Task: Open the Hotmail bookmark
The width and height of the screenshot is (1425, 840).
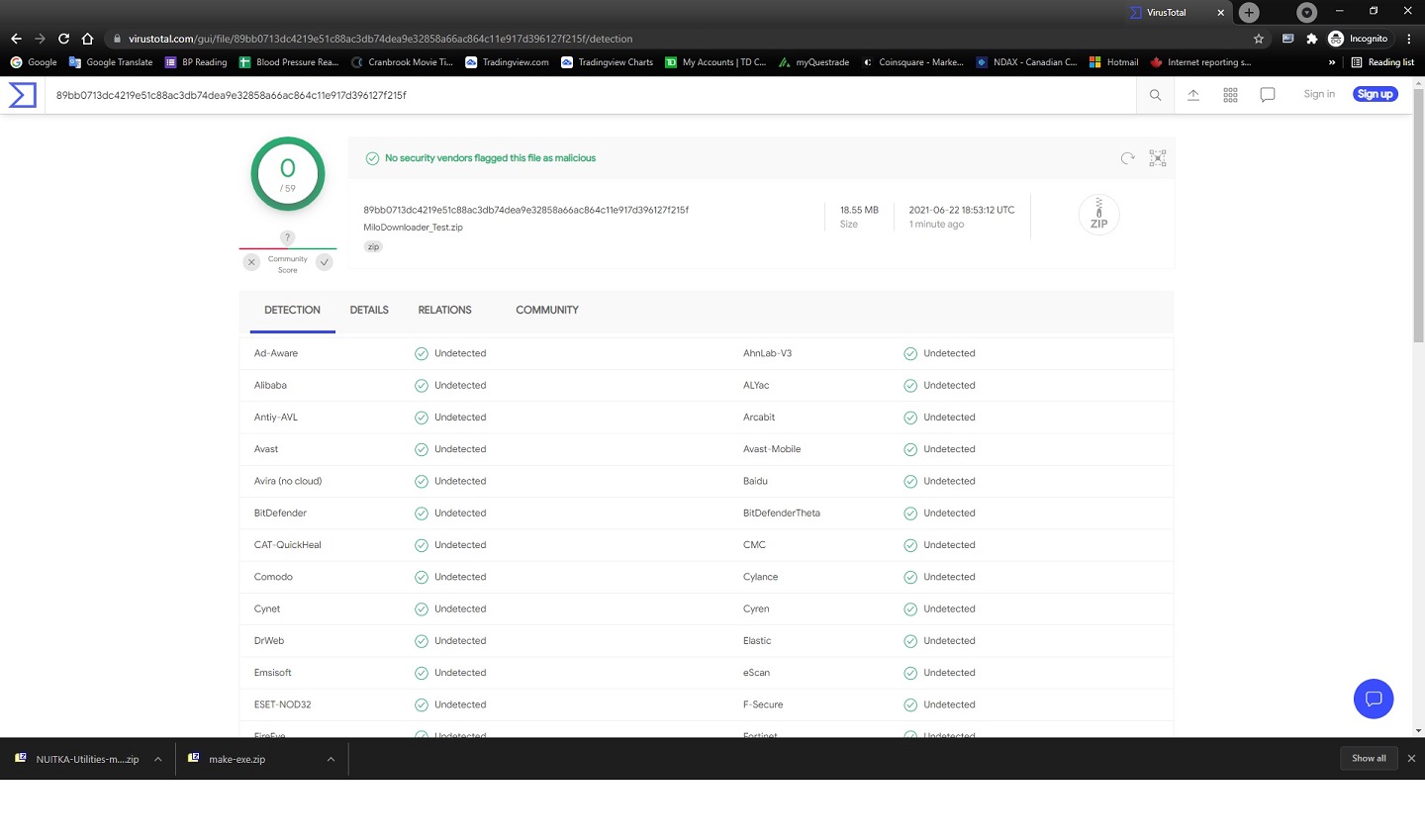Action: (1114, 62)
